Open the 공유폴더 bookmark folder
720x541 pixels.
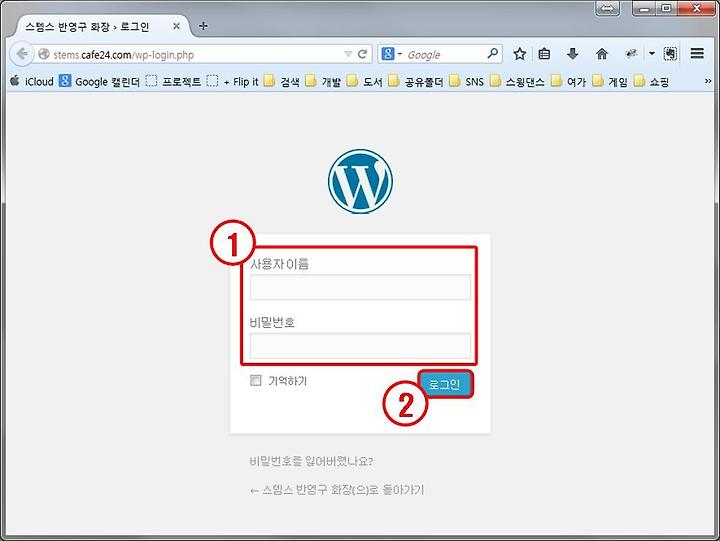click(x=416, y=82)
